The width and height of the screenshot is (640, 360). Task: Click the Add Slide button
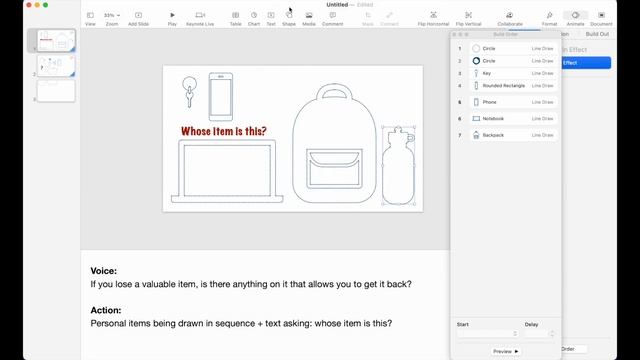(x=138, y=19)
